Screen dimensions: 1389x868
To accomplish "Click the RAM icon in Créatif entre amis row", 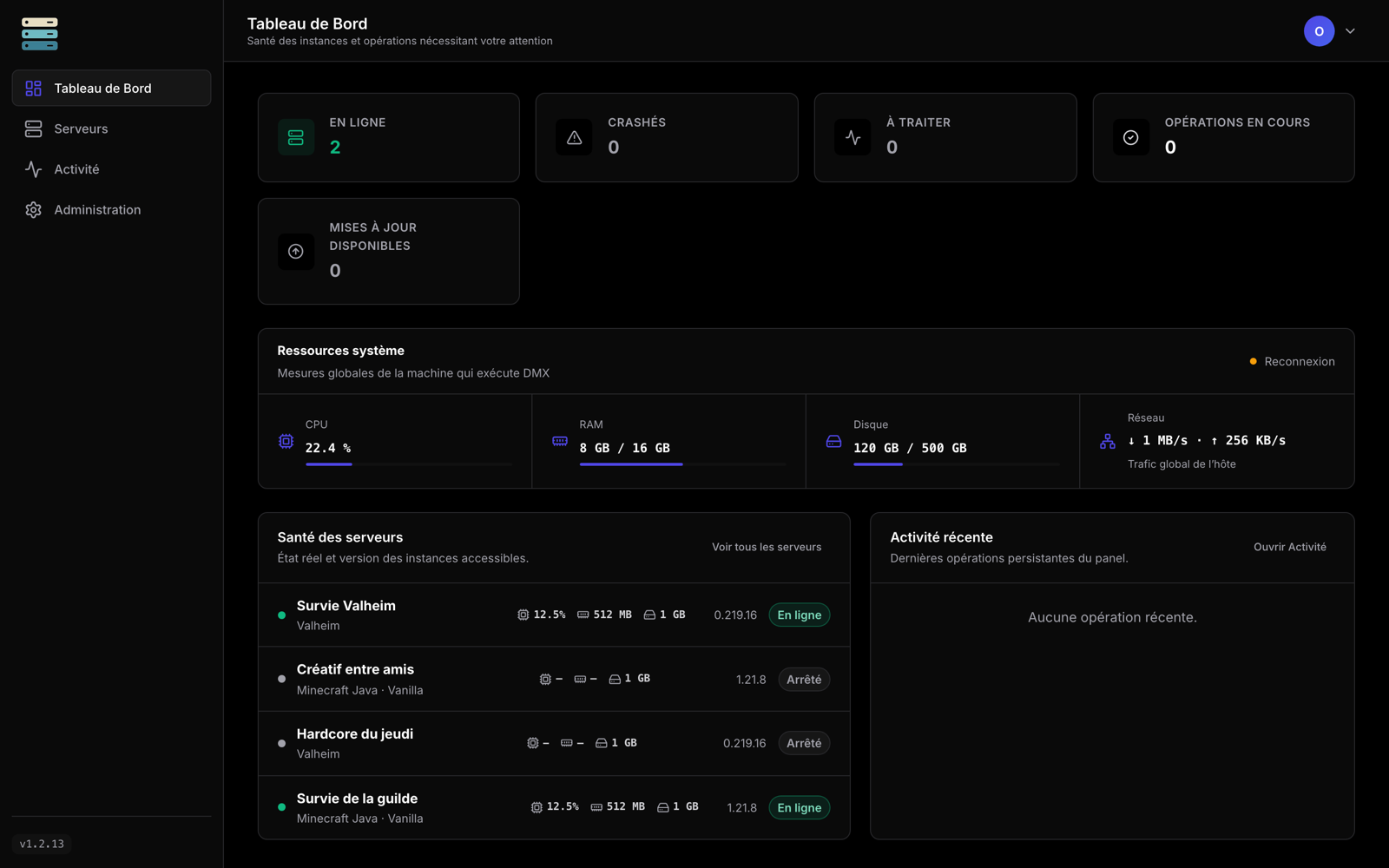I will pyautogui.click(x=580, y=679).
